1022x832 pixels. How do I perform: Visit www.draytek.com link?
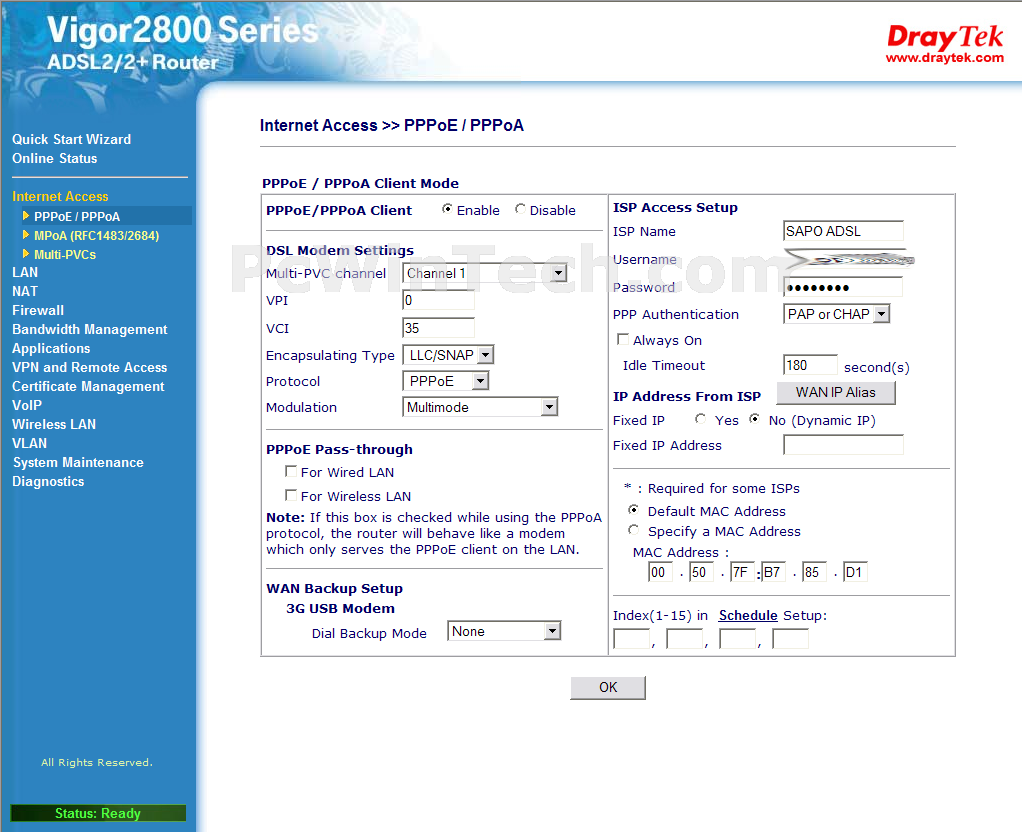pos(944,57)
